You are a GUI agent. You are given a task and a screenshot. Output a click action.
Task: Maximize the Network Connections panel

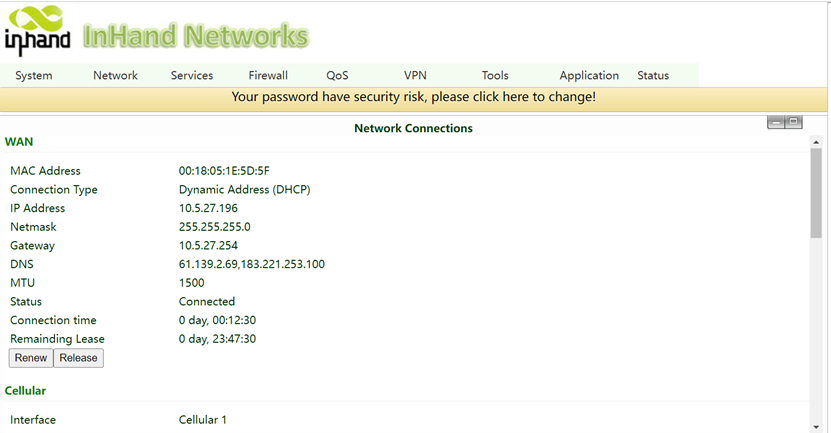tap(793, 122)
